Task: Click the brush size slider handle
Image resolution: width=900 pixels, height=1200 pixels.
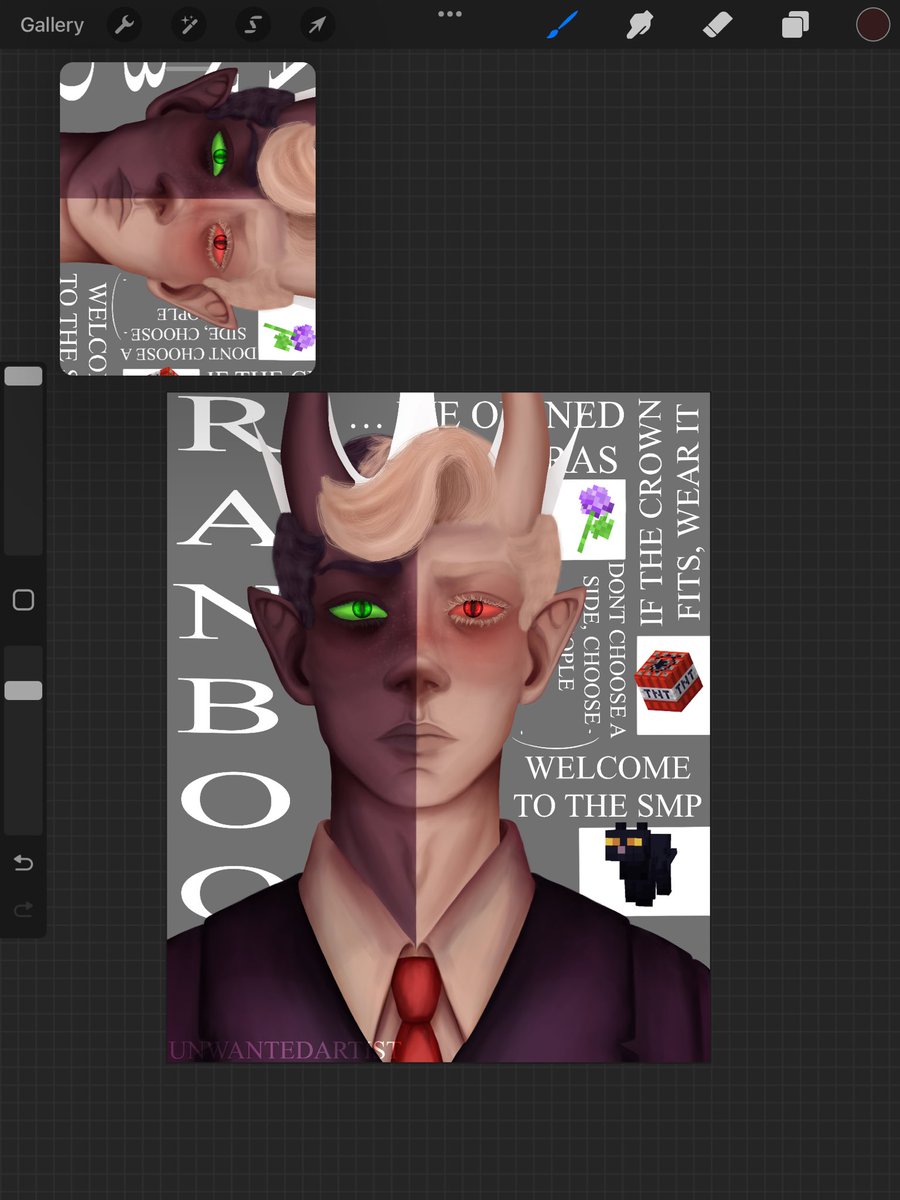Action: 23,376
